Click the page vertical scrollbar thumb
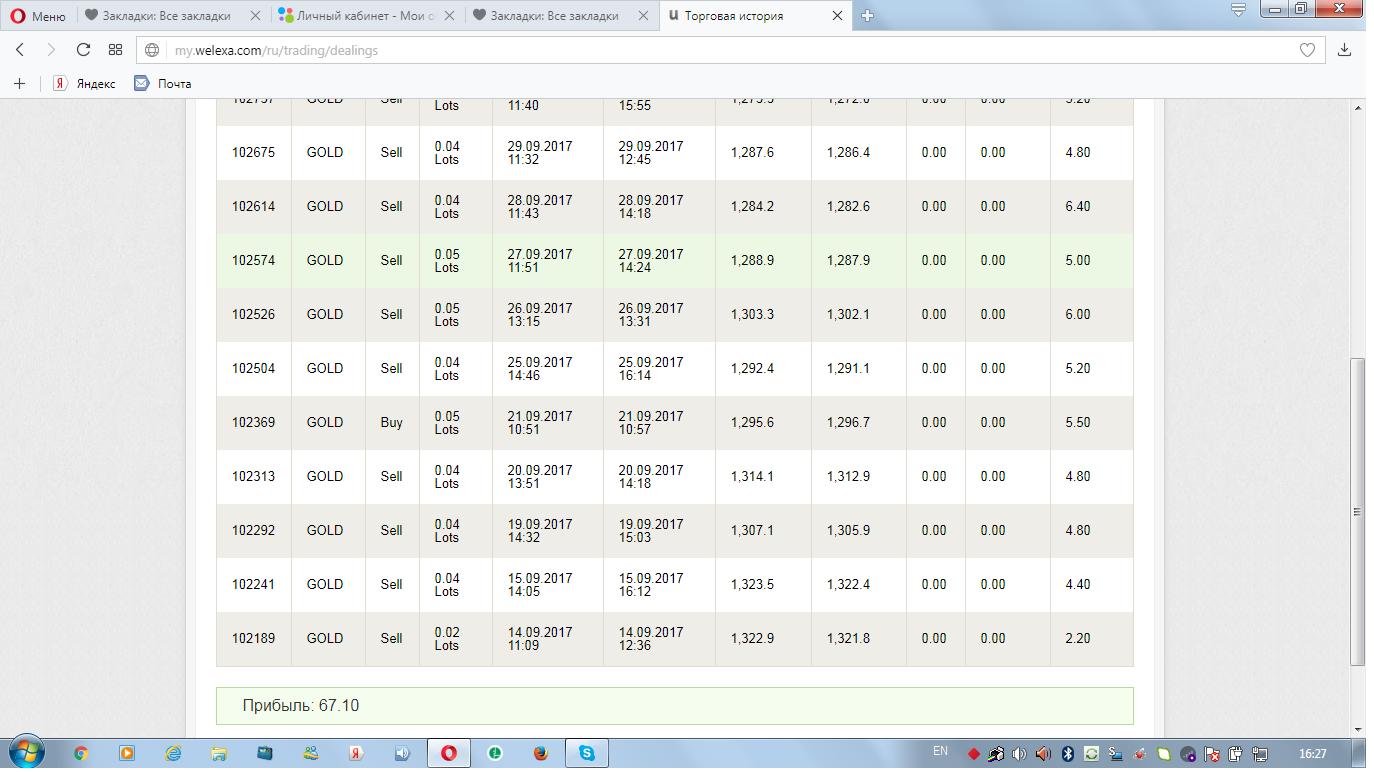This screenshot has height=772, width=1374. coord(1357,511)
